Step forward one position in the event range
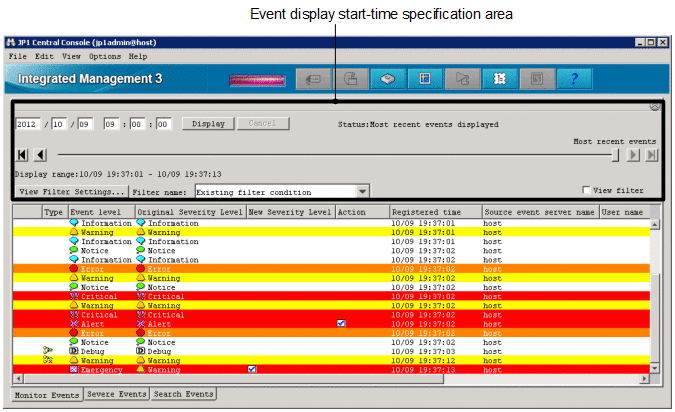 (x=634, y=155)
